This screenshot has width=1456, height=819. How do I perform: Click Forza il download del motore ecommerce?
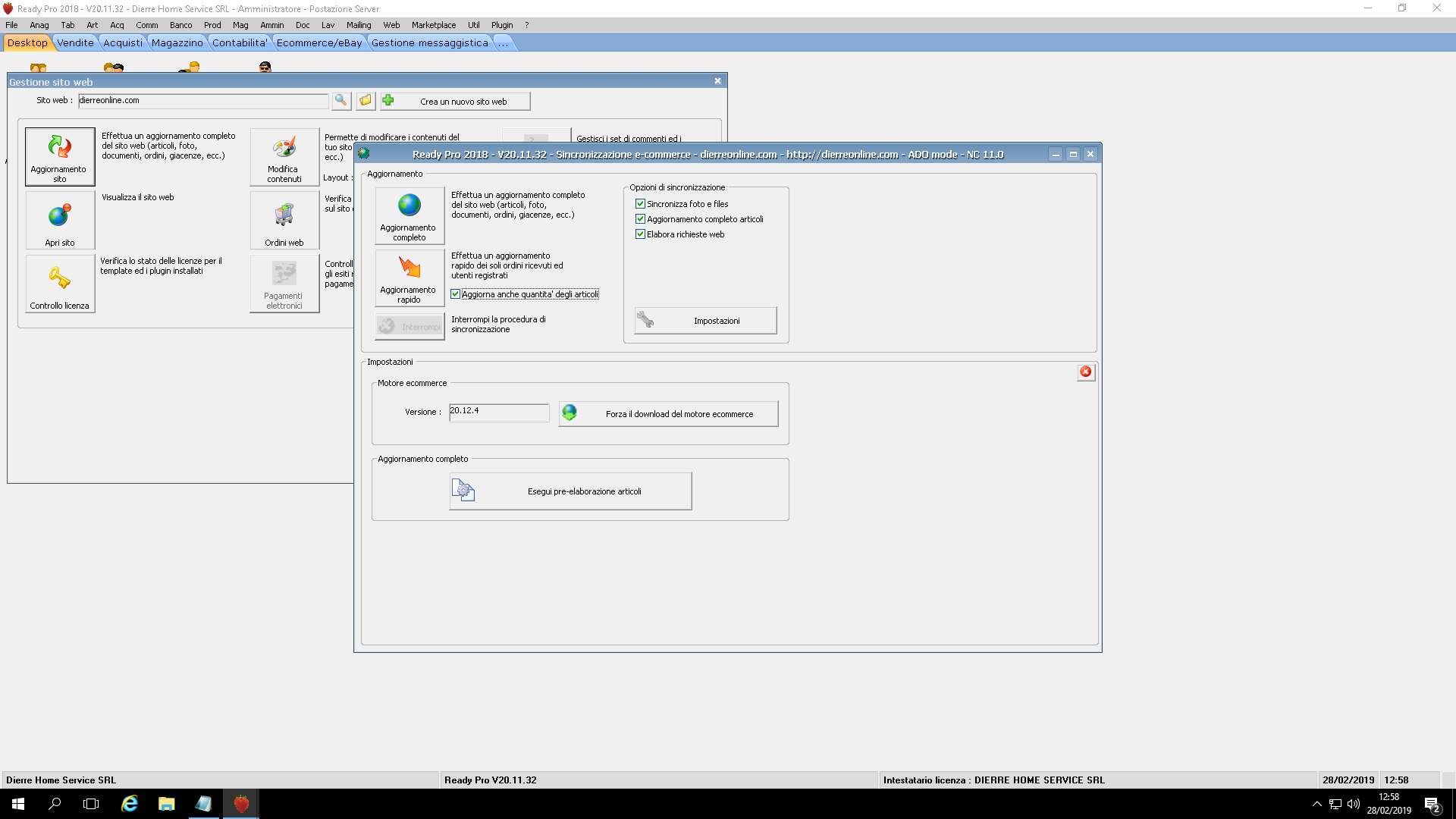coord(668,413)
